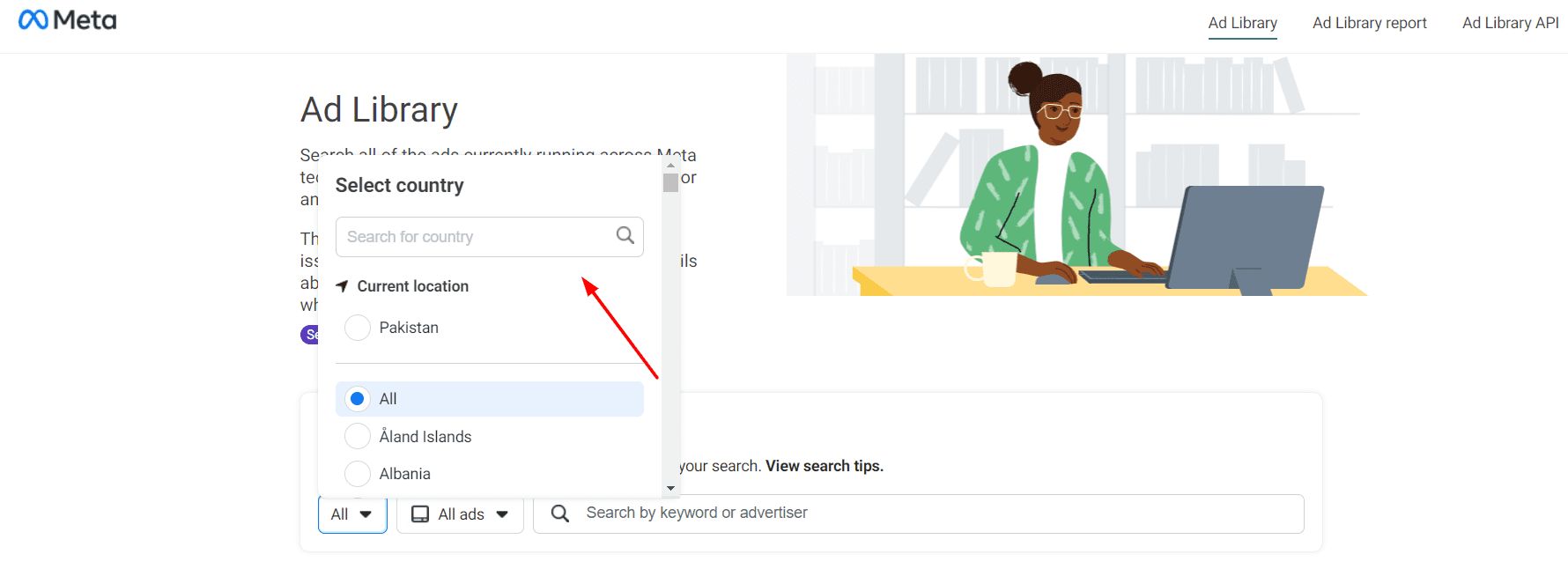
Task: Click the All ads media icon
Action: [x=421, y=514]
